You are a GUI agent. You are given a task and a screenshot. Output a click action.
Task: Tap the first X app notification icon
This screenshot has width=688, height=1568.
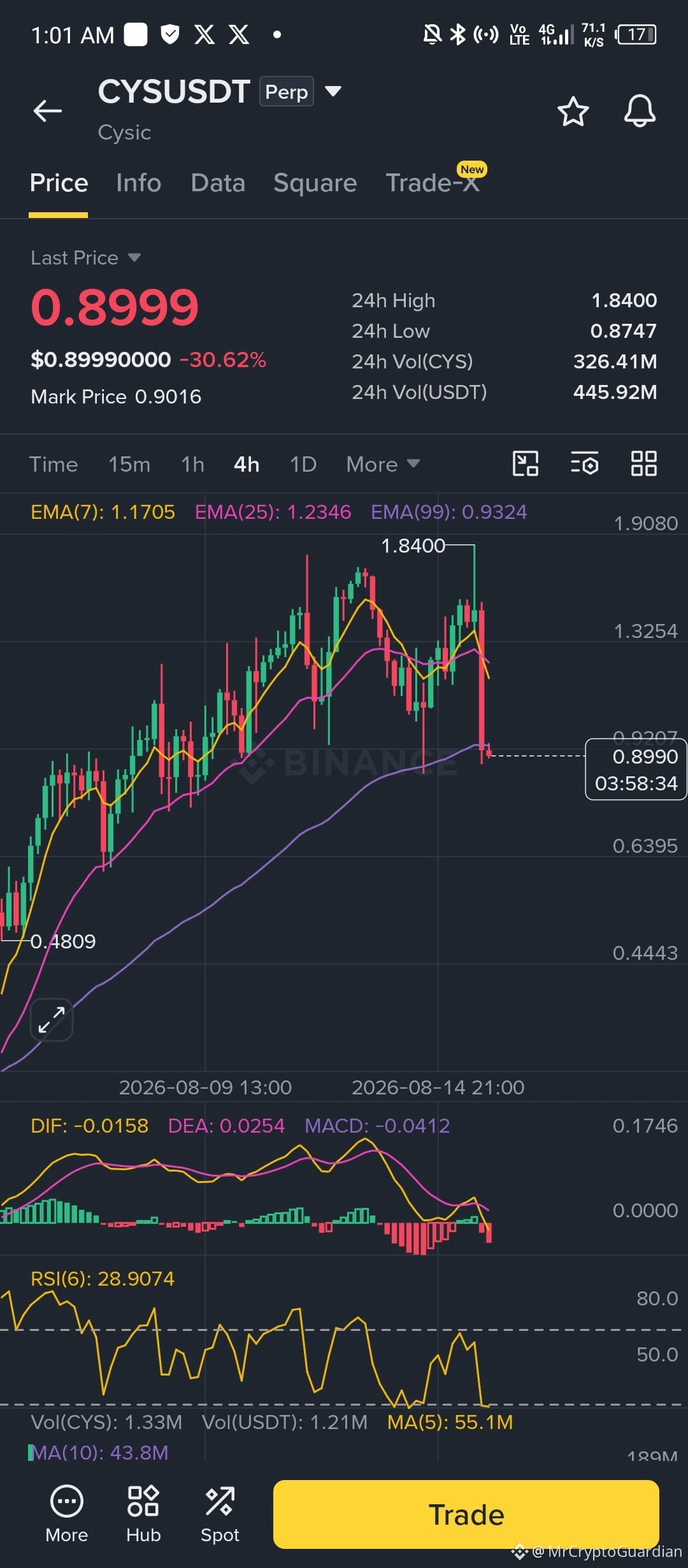pos(204,34)
